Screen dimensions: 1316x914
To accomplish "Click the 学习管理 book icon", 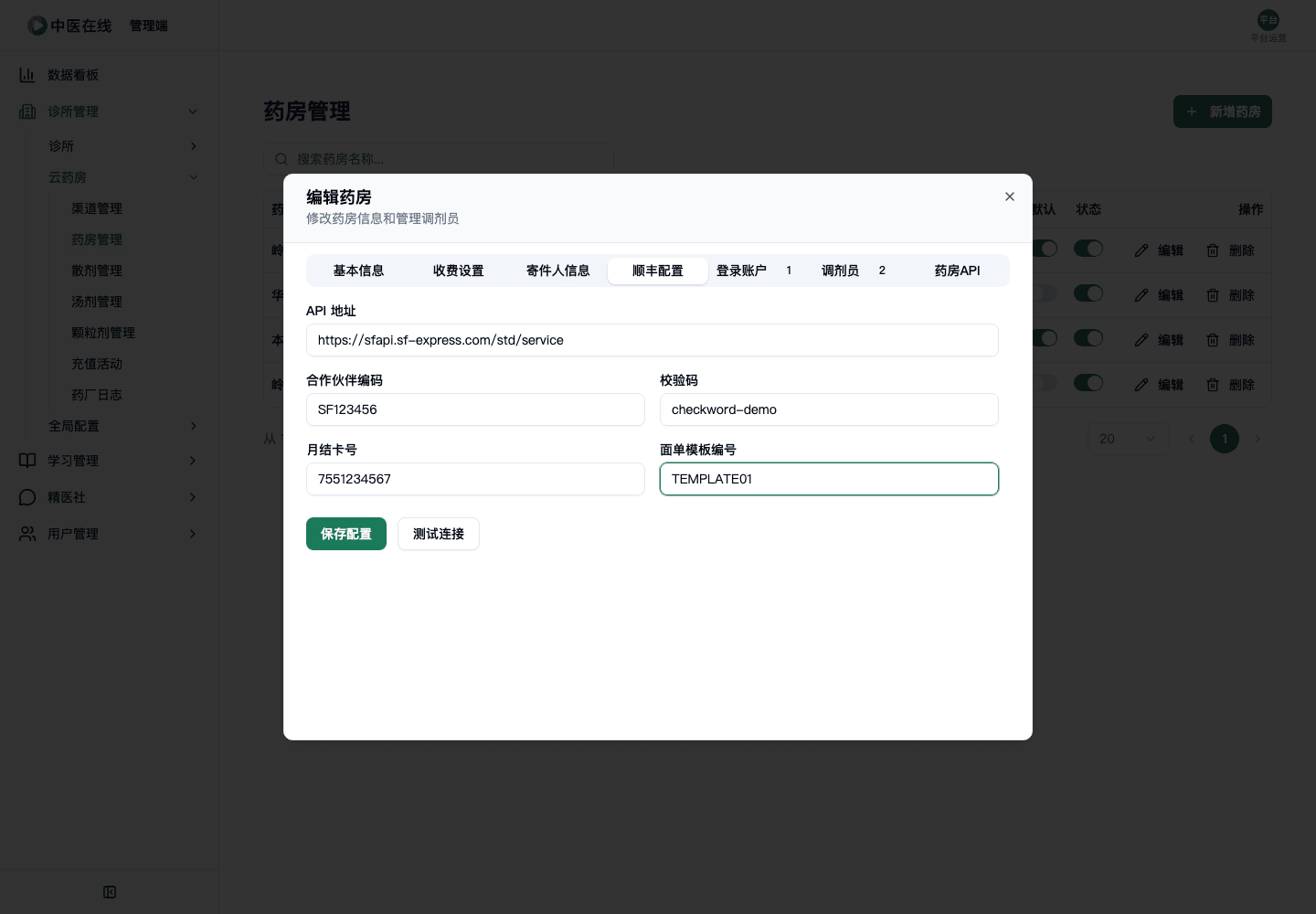I will coord(27,461).
